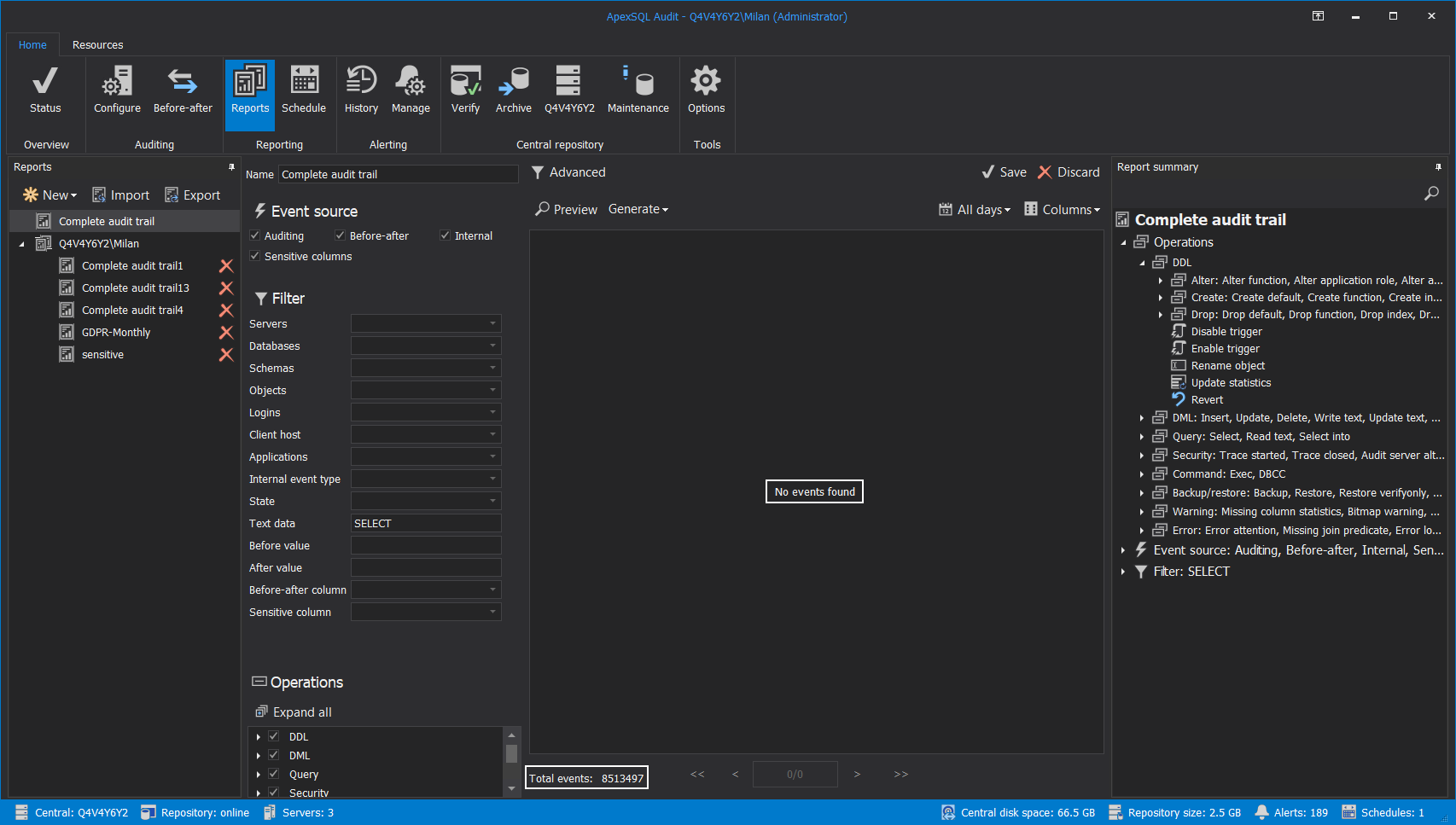Select Complete audit trail13 report
The width and height of the screenshot is (1456, 825).
(x=136, y=288)
